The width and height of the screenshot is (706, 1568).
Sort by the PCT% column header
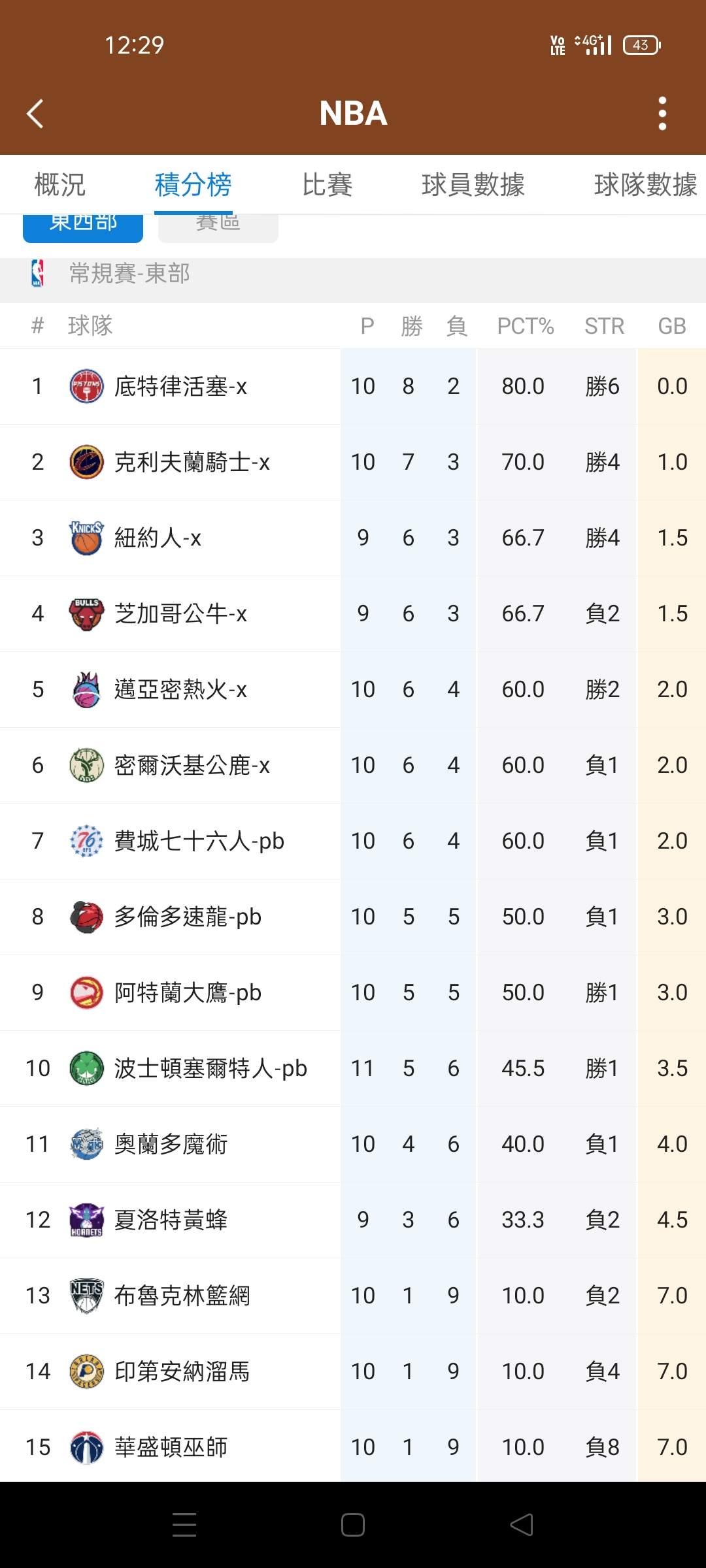click(525, 325)
